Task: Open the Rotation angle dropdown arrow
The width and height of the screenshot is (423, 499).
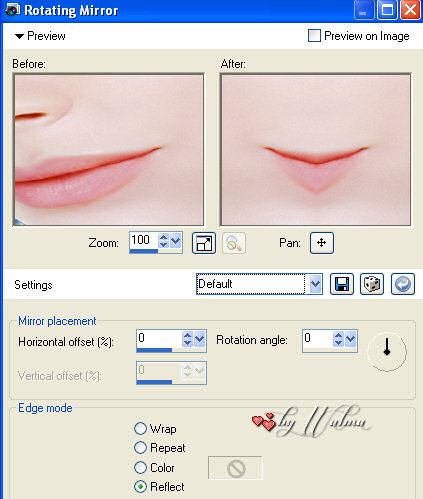Action: coord(350,339)
